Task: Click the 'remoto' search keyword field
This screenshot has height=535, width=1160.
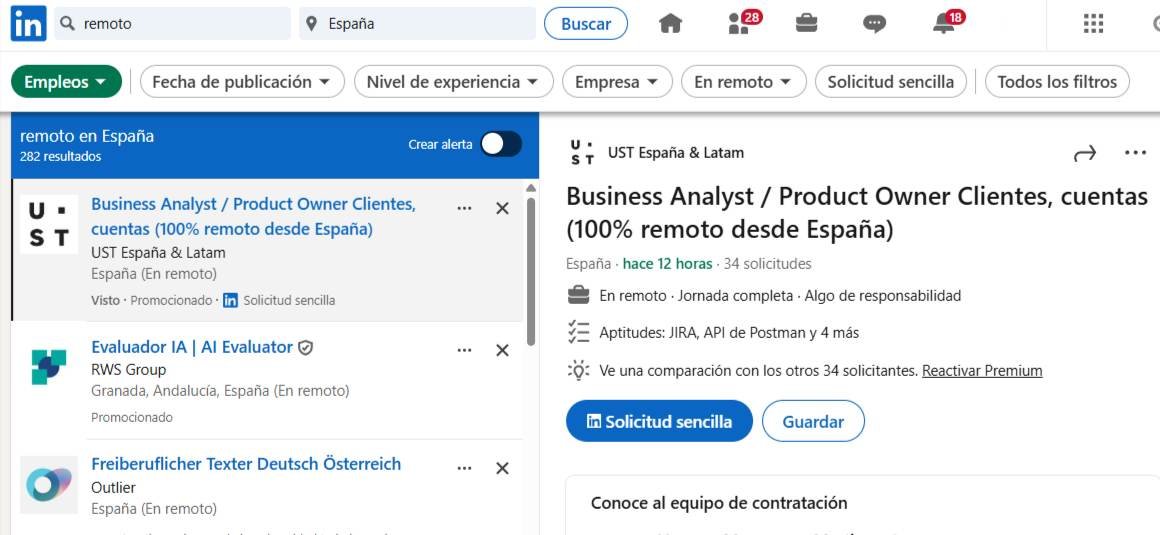Action: [172, 24]
